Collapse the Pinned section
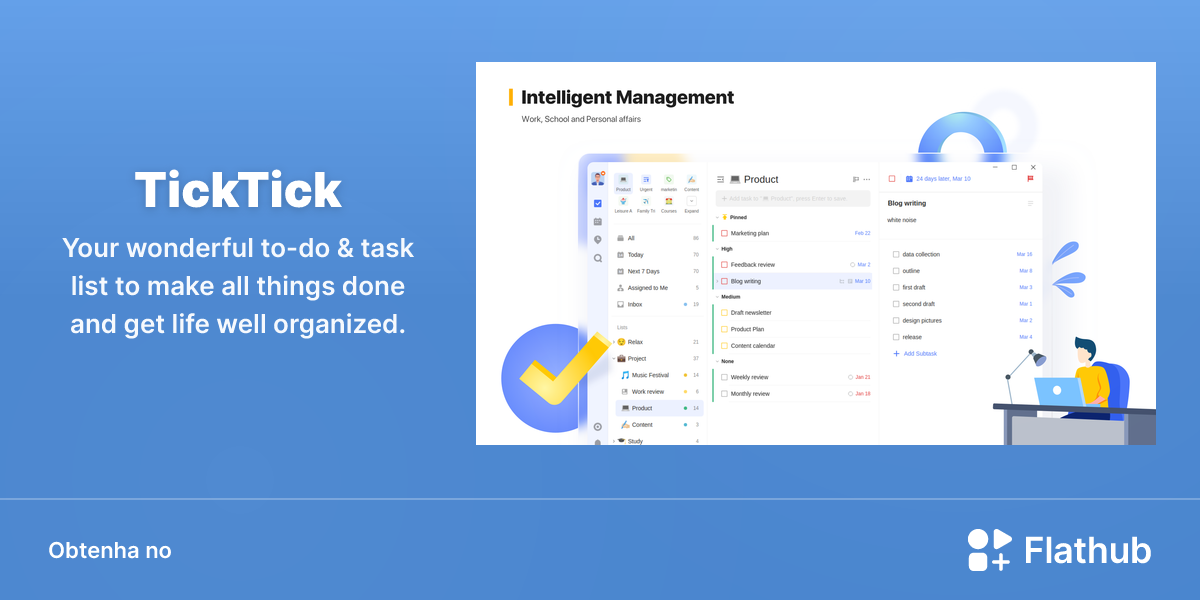This screenshot has height=600, width=1200. [716, 217]
